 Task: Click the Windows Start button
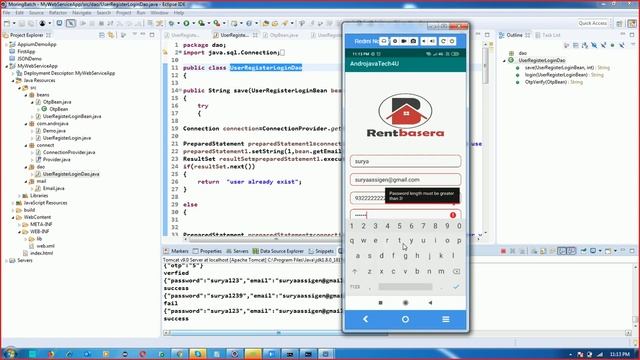pyautogui.click(x=9, y=353)
